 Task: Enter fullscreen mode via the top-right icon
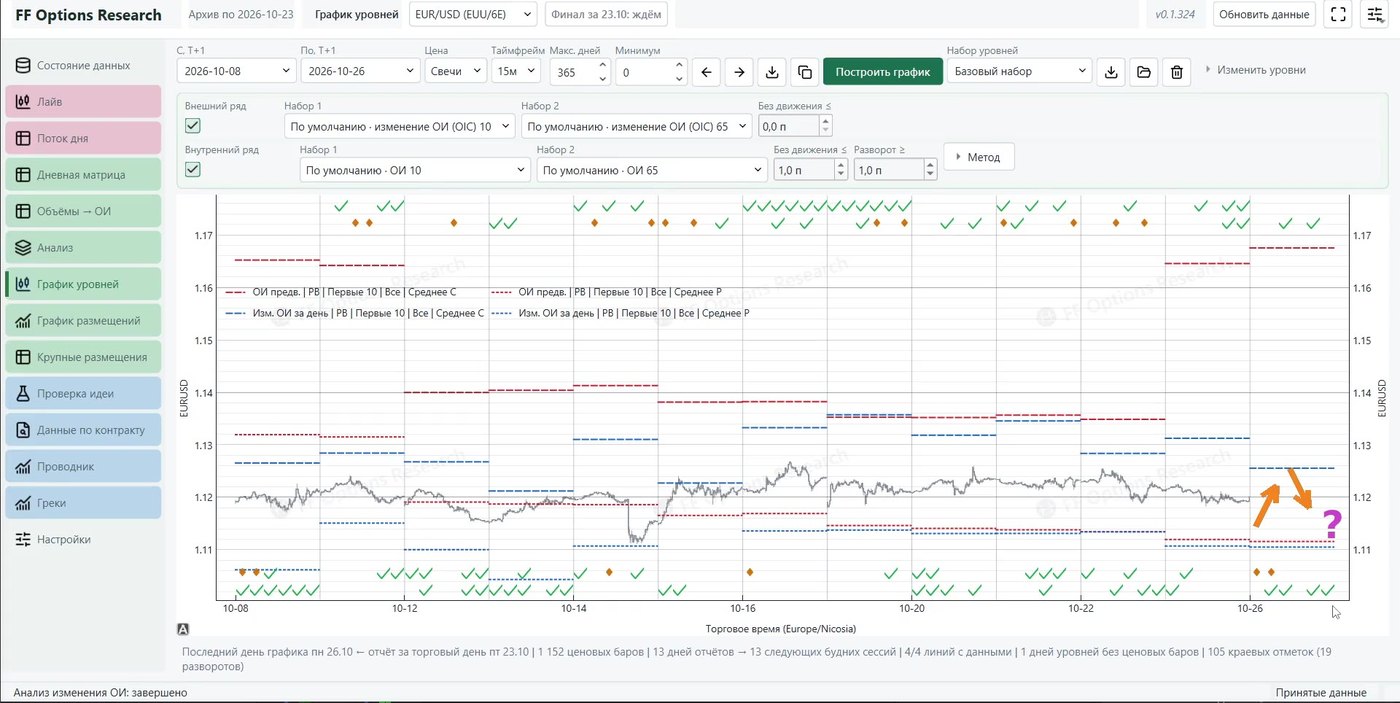[x=1338, y=14]
